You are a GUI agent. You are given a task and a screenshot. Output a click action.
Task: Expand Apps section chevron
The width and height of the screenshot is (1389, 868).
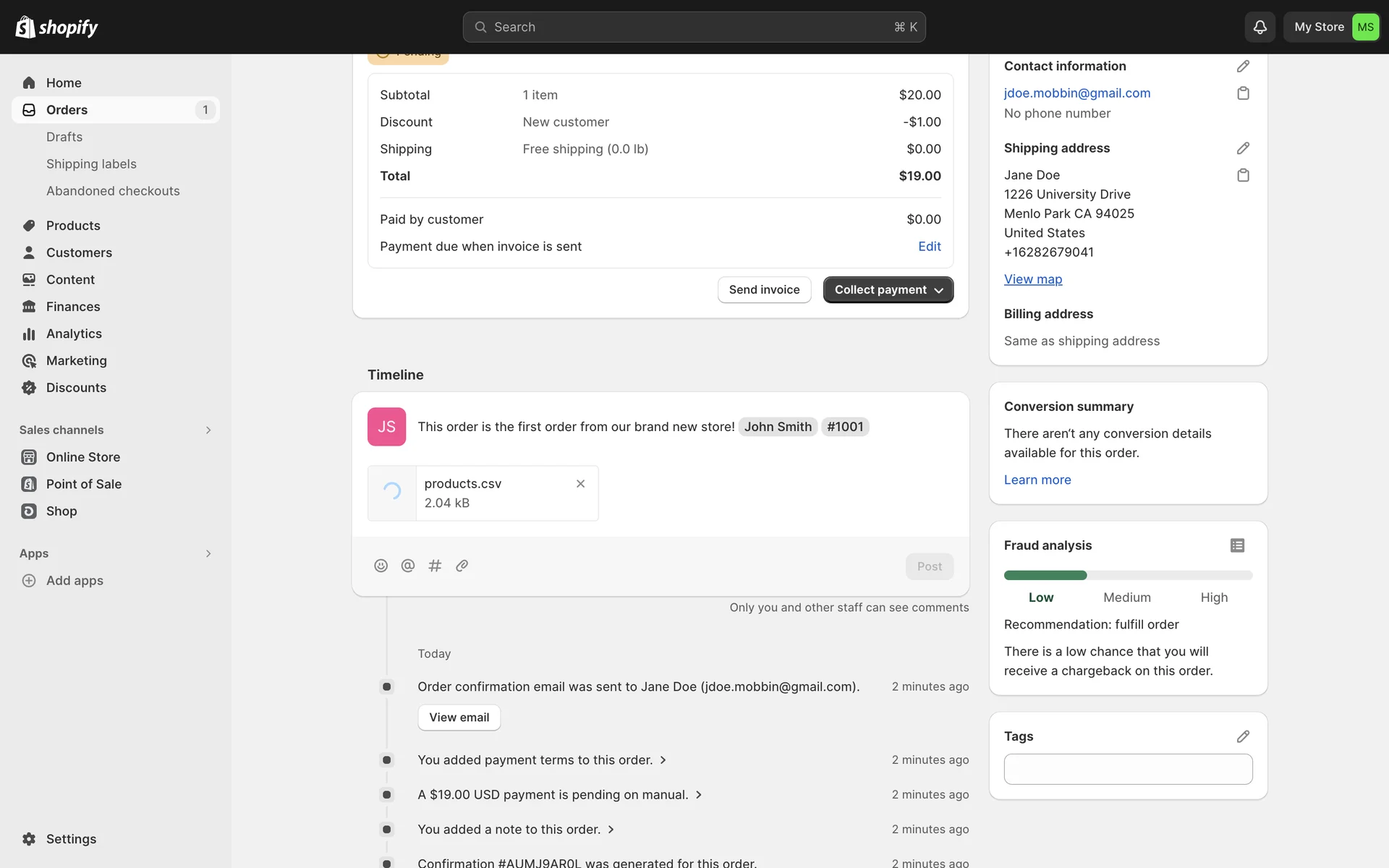208,553
